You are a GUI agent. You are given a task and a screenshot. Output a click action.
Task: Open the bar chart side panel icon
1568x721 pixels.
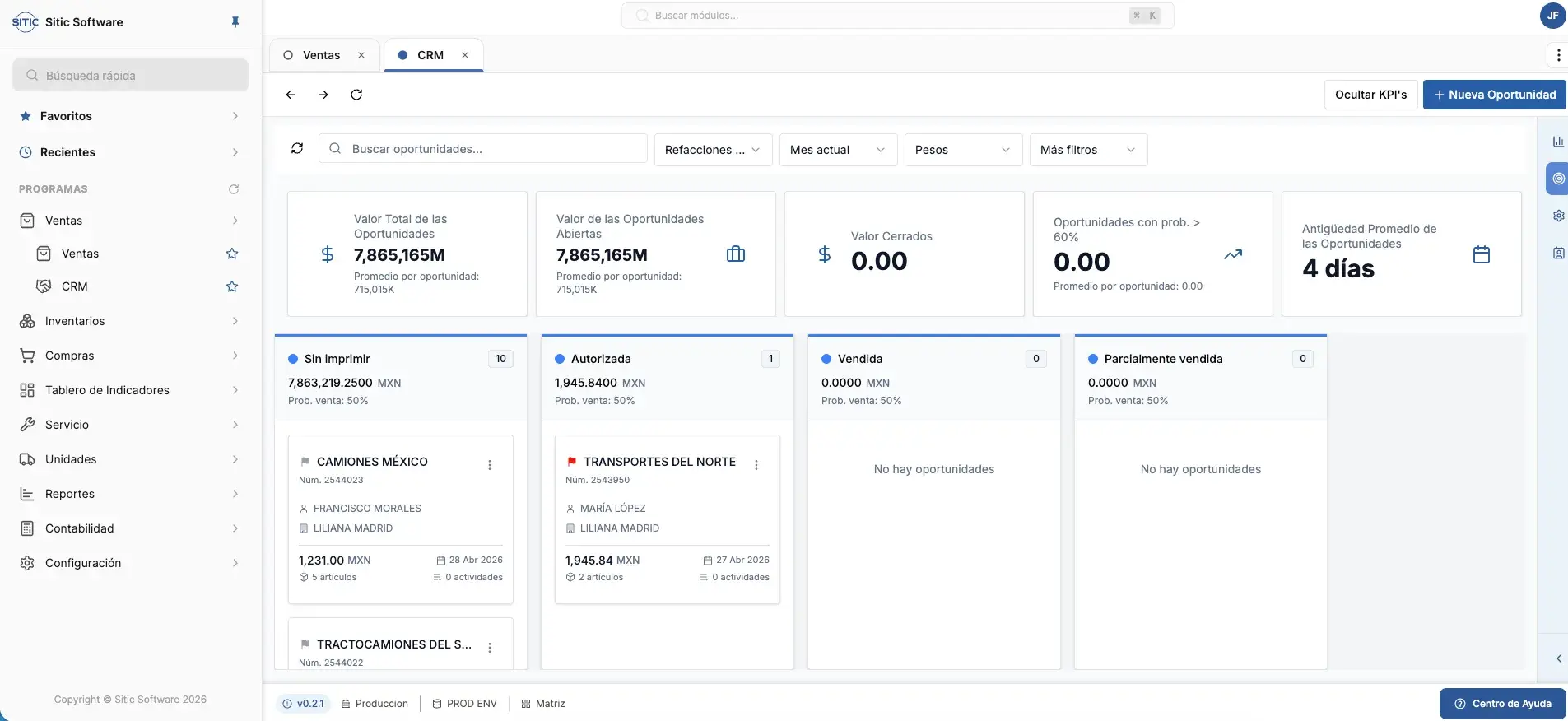tap(1558, 142)
